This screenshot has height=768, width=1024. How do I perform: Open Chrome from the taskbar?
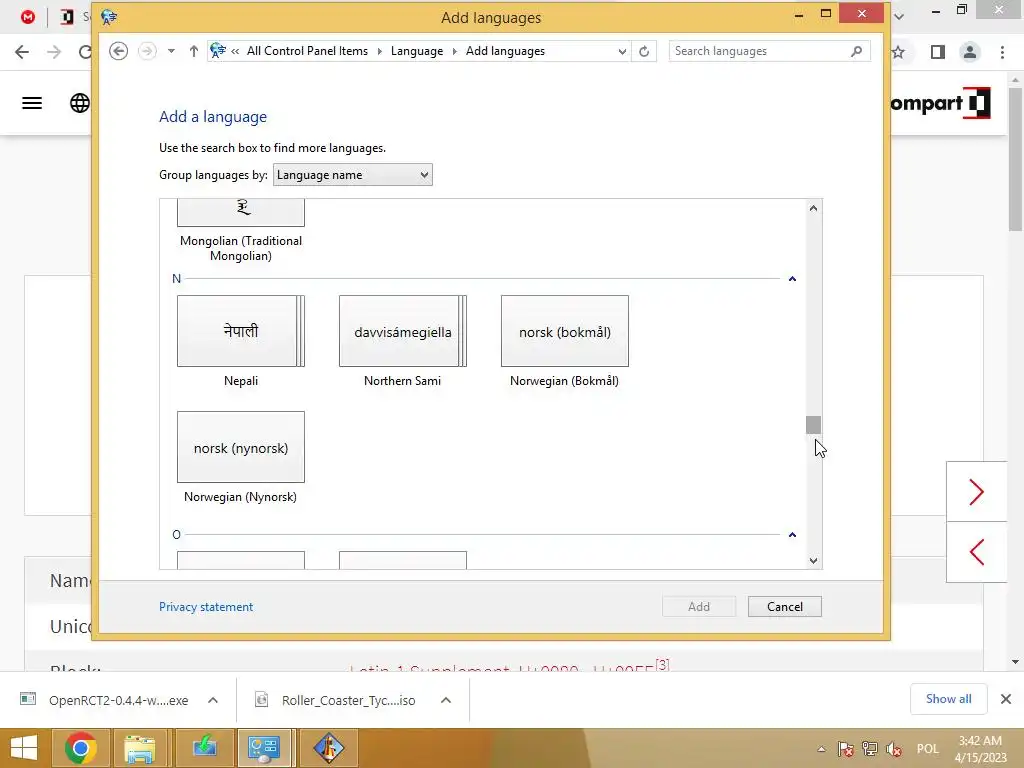point(81,748)
